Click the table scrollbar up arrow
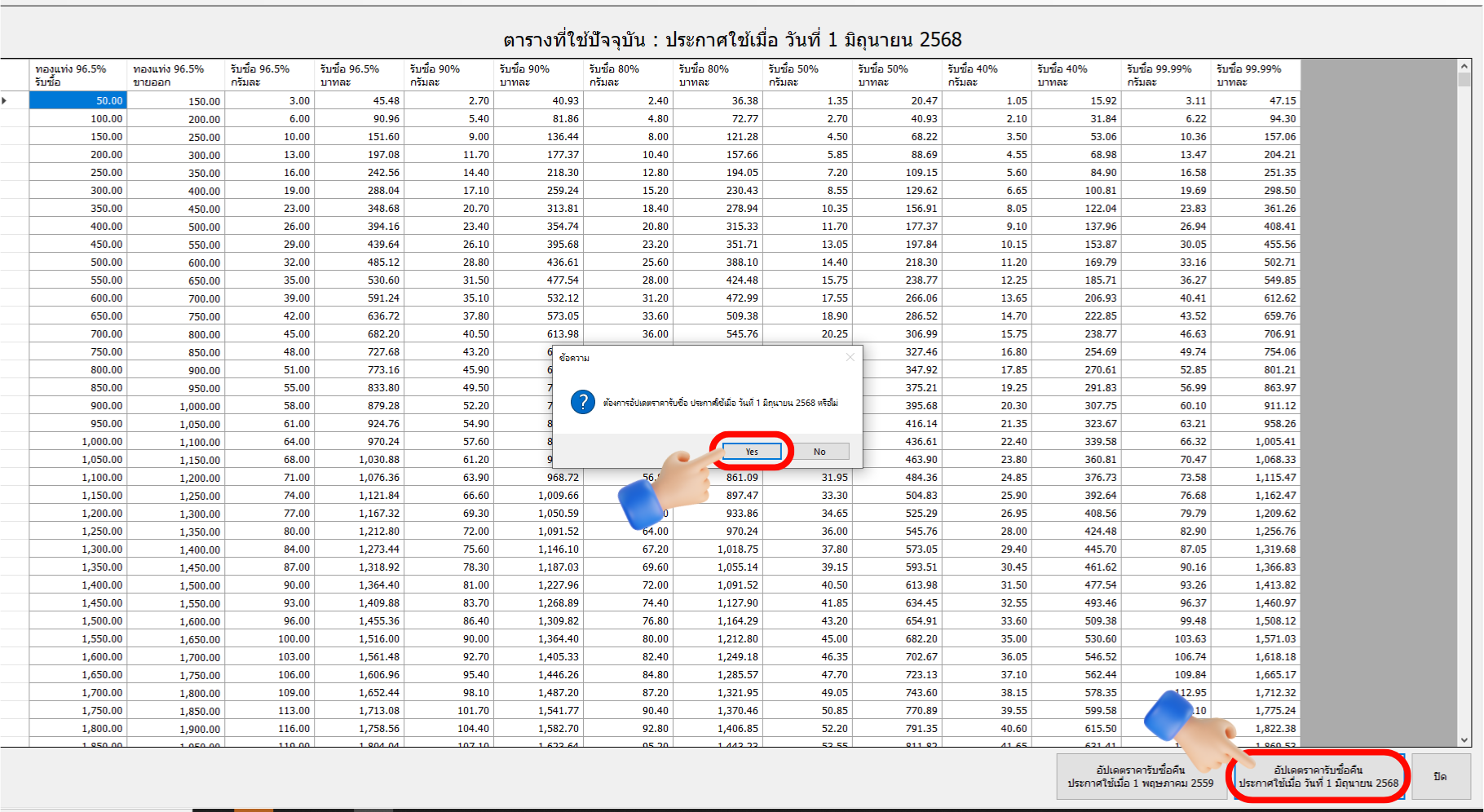Image resolution: width=1484 pixels, height=812 pixels. point(1464,66)
